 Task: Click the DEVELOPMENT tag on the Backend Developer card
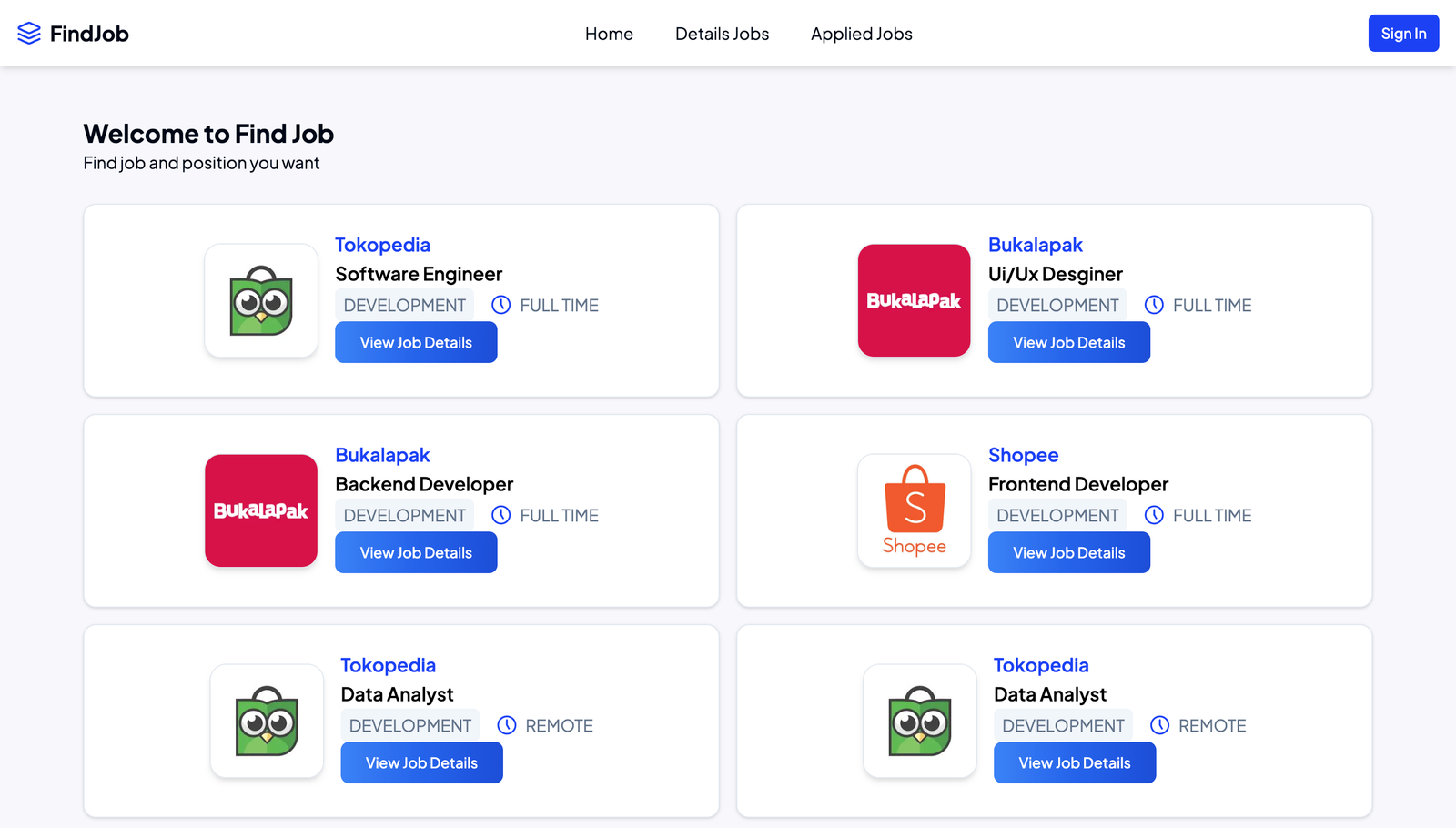[x=404, y=514]
